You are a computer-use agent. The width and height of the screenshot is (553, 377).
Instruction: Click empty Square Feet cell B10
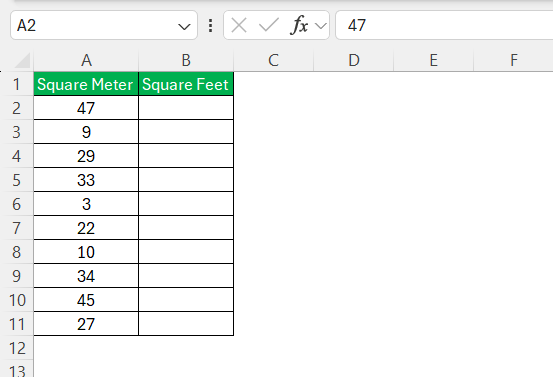pyautogui.click(x=186, y=300)
